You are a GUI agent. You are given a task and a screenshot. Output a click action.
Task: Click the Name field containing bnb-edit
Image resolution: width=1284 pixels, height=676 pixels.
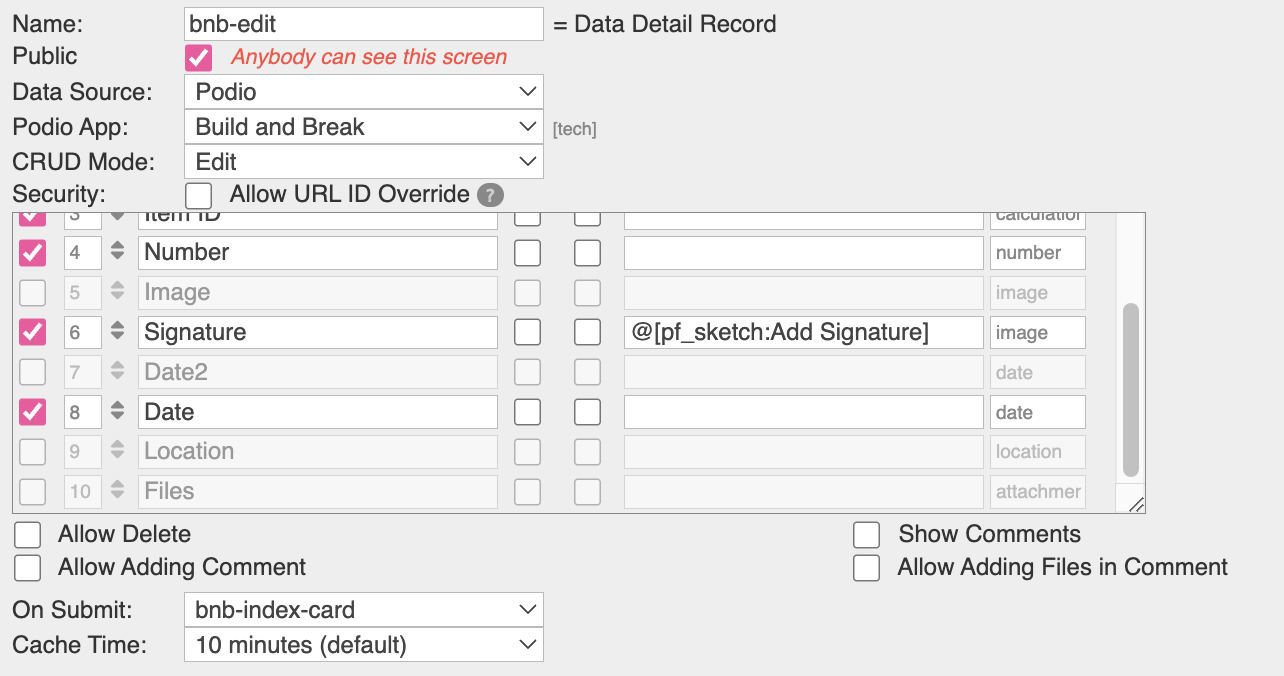(x=364, y=24)
